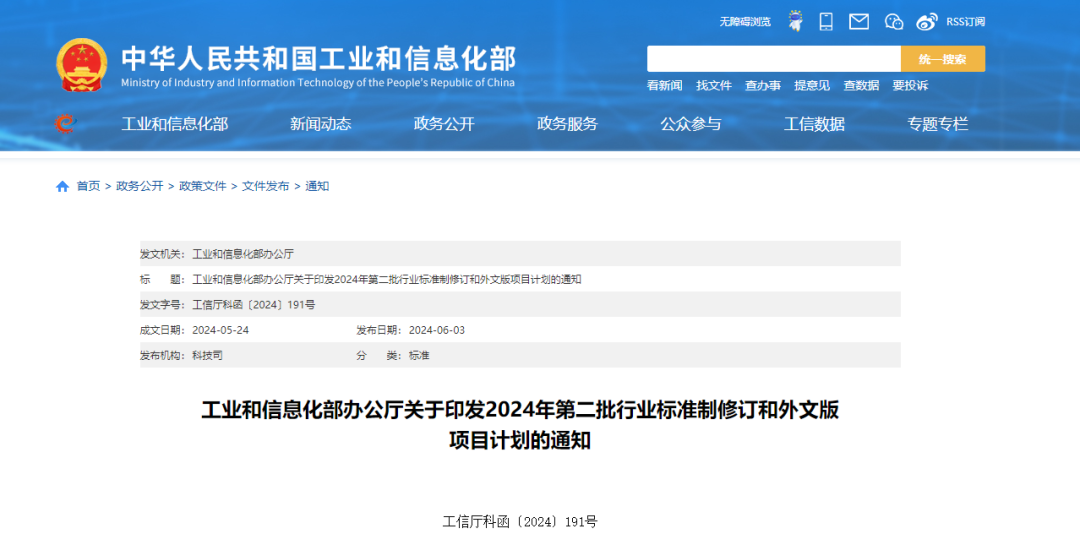Click the red gear MIIT icon in navbar
The width and height of the screenshot is (1080, 545).
click(65, 124)
